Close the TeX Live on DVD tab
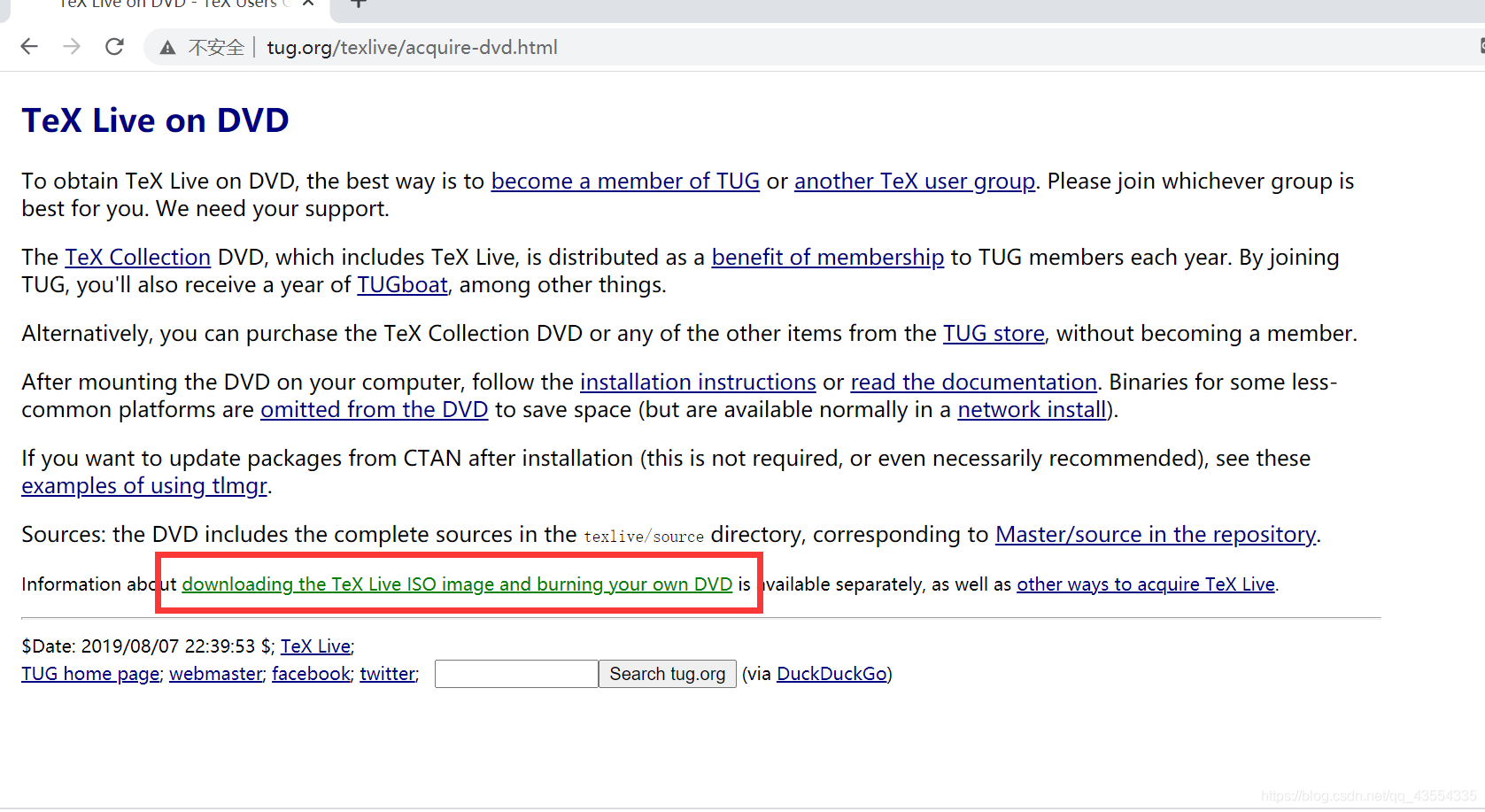The width and height of the screenshot is (1485, 812). pyautogui.click(x=308, y=4)
